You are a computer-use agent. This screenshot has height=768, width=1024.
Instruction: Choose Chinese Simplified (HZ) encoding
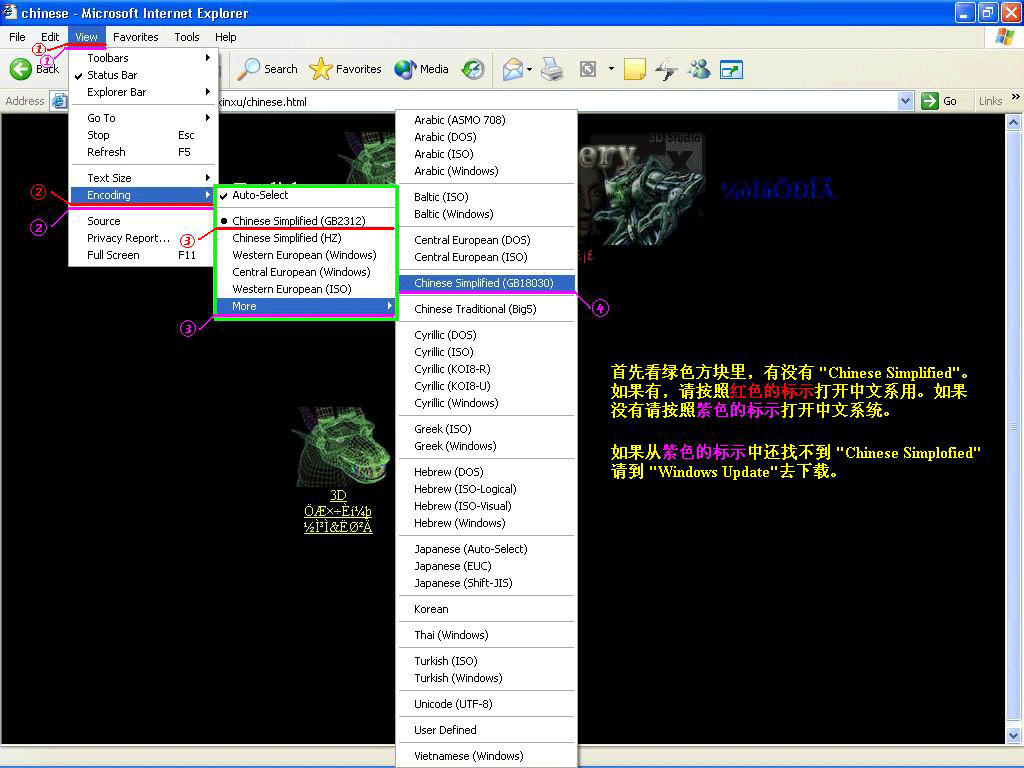pos(306,238)
